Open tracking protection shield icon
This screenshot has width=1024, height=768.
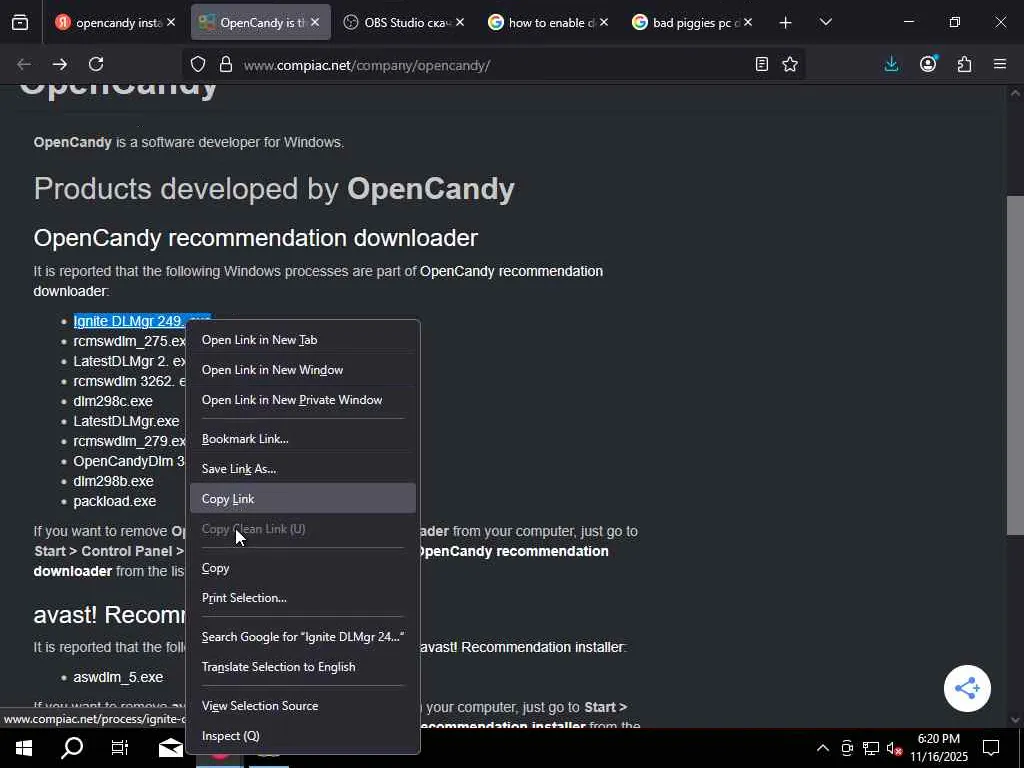(x=198, y=64)
